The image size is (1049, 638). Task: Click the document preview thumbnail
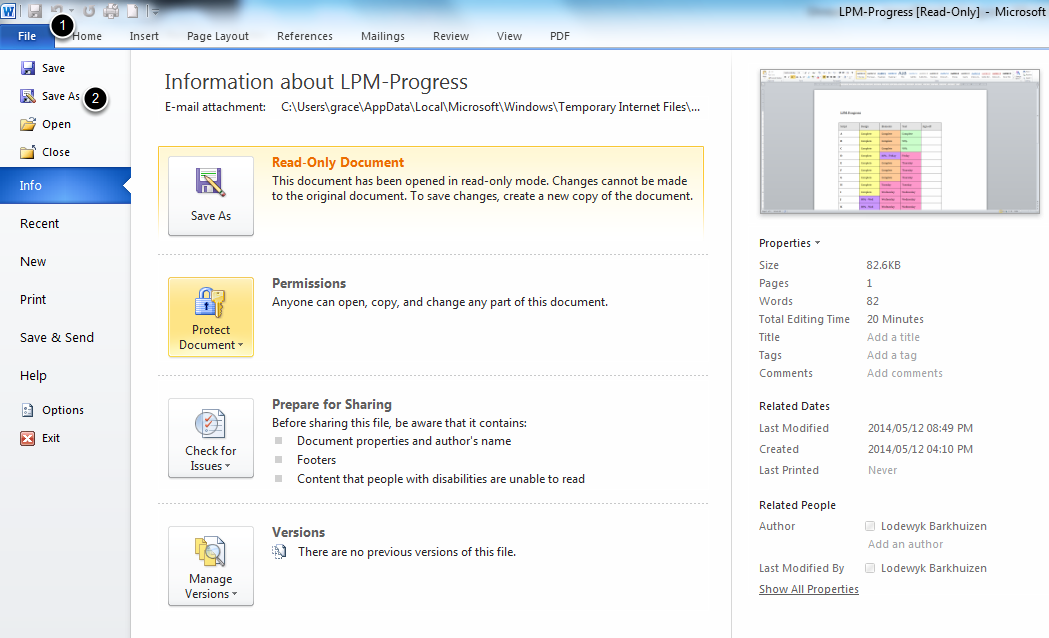pos(898,140)
